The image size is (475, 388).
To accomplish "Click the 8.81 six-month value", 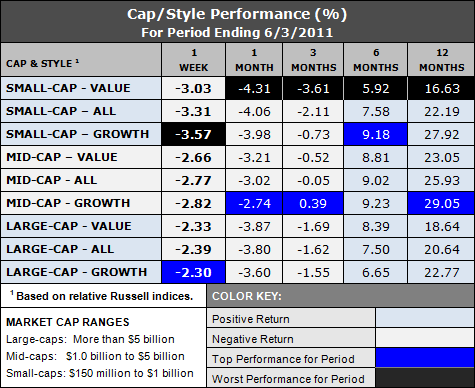I will (x=376, y=157).
